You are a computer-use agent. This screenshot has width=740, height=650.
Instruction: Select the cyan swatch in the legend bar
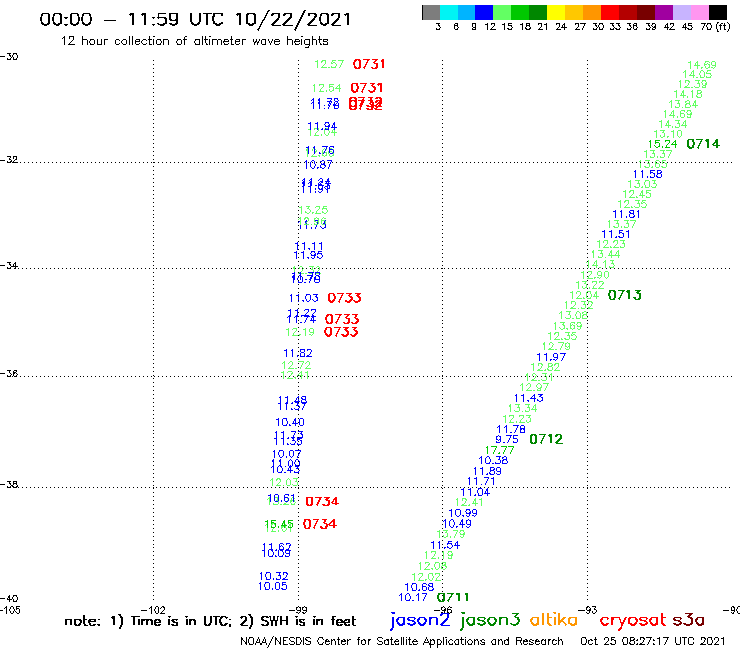coord(448,12)
